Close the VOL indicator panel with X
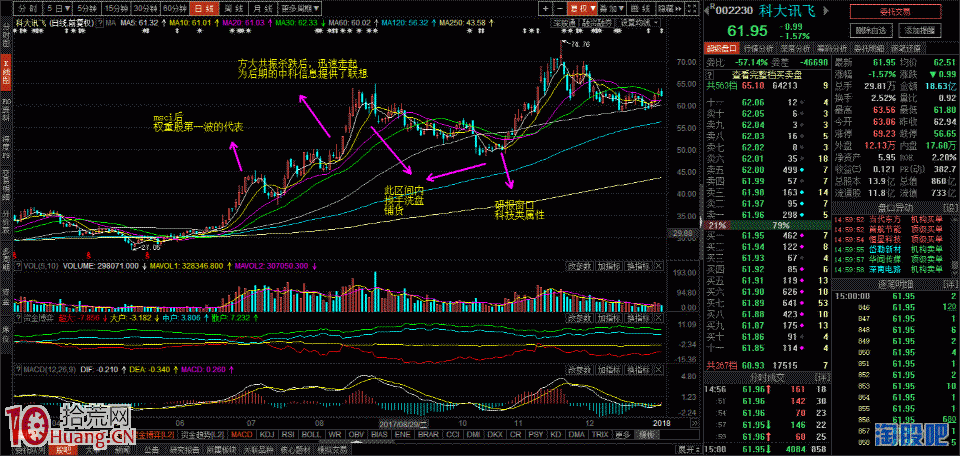 pyautogui.click(x=658, y=266)
